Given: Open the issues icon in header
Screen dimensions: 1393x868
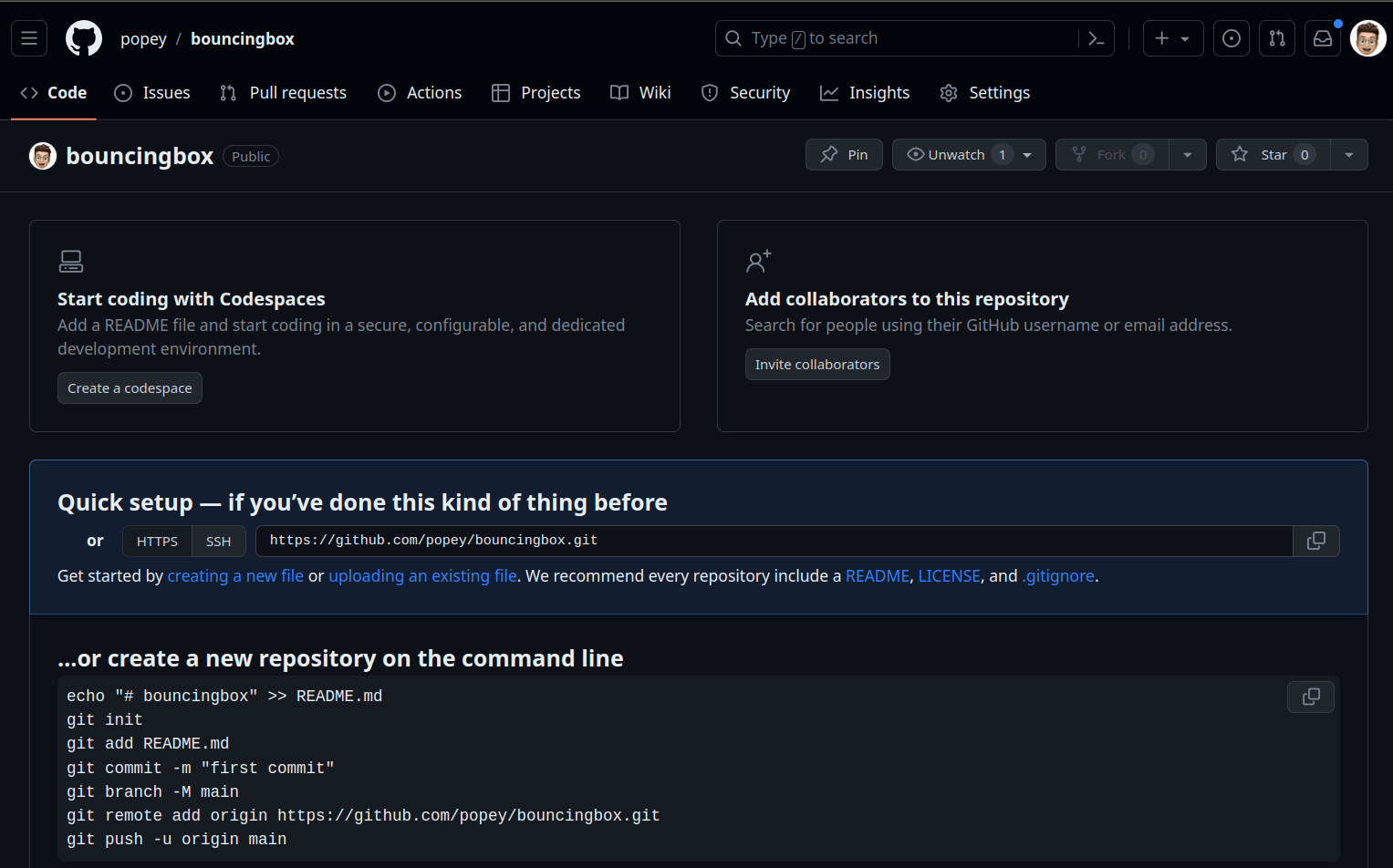Looking at the screenshot, I should (1232, 38).
